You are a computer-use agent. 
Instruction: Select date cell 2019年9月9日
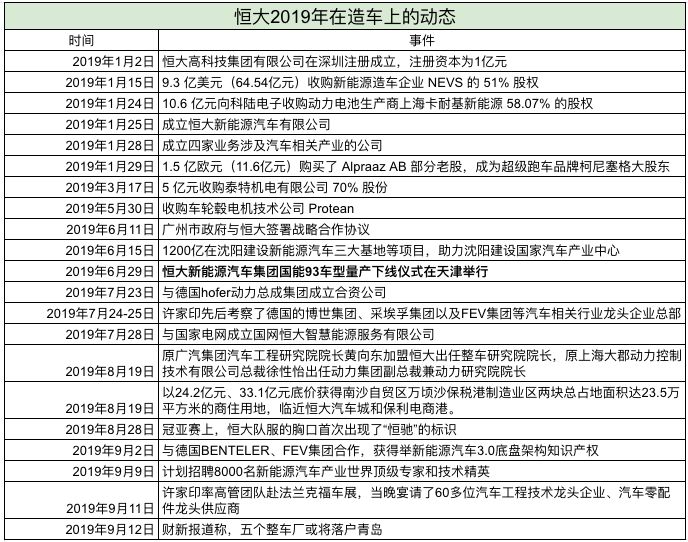[x=81, y=471]
